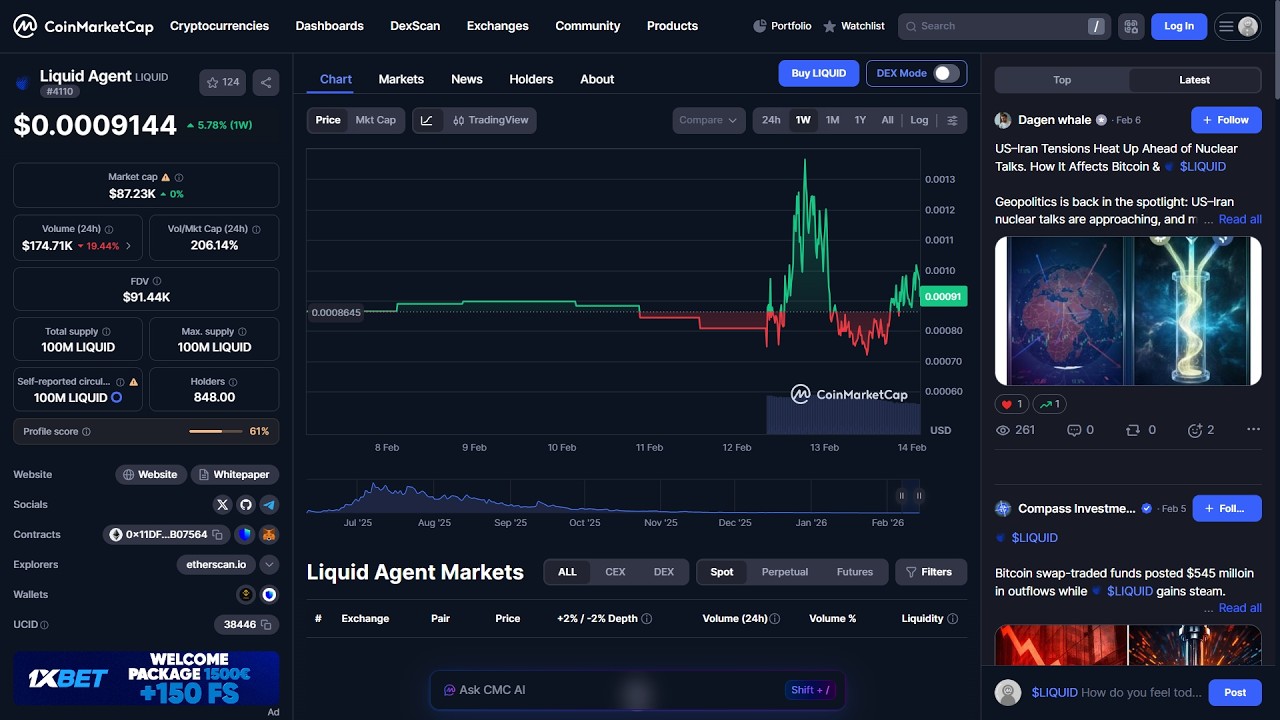This screenshot has width=1280, height=720.
Task: Add token to MetaMask fox icon
Action: 269,535
